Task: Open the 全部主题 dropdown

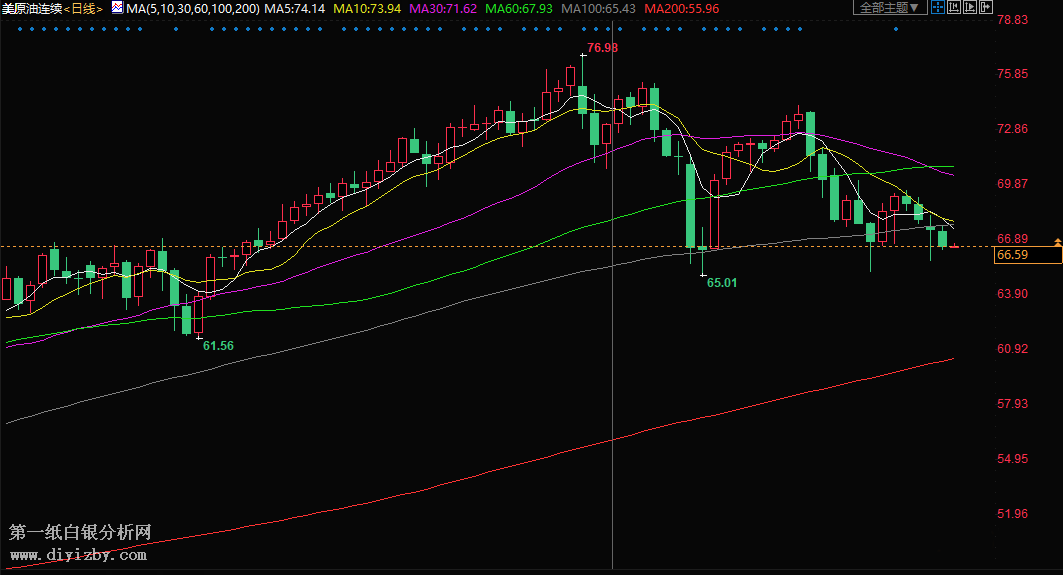Action: tap(890, 8)
